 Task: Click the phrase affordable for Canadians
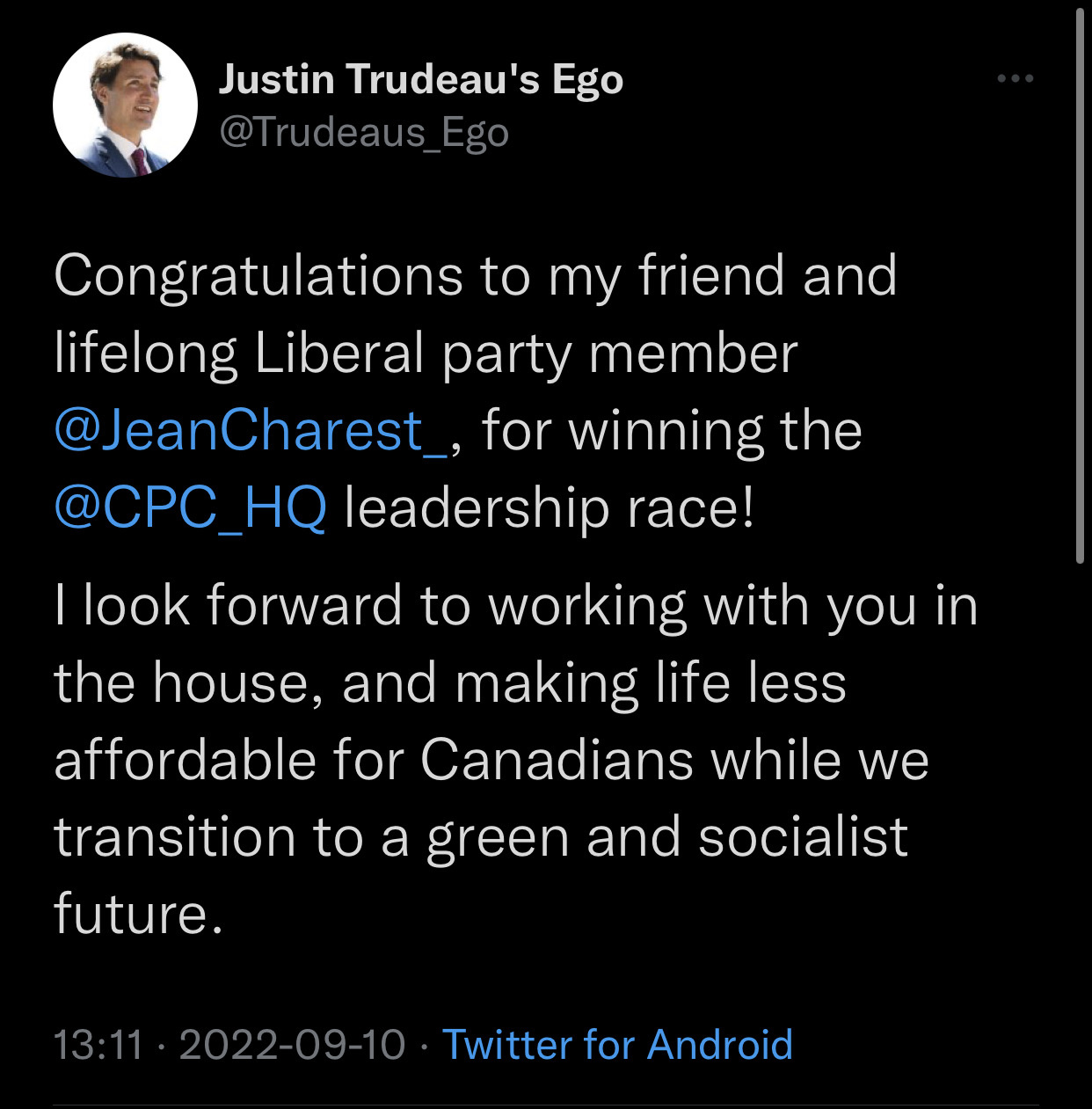[375, 760]
